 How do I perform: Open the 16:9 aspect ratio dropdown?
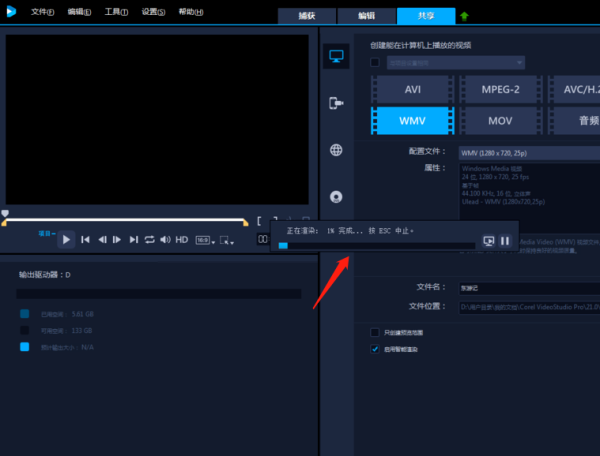coord(203,240)
